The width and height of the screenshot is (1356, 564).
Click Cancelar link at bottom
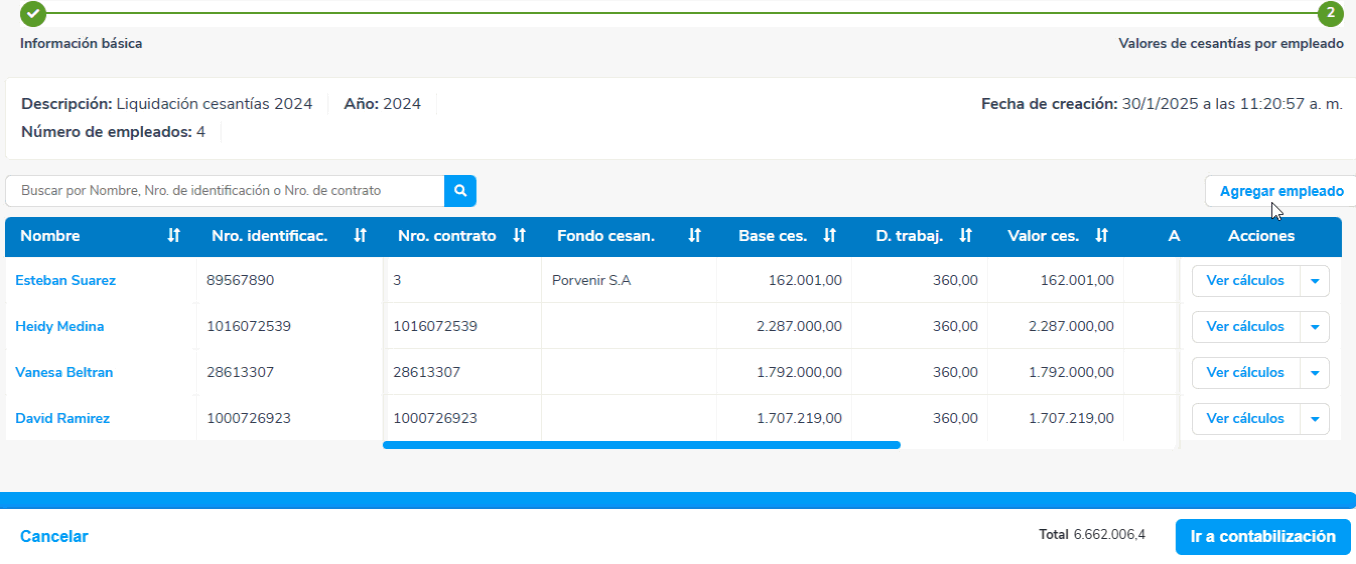[x=54, y=537]
